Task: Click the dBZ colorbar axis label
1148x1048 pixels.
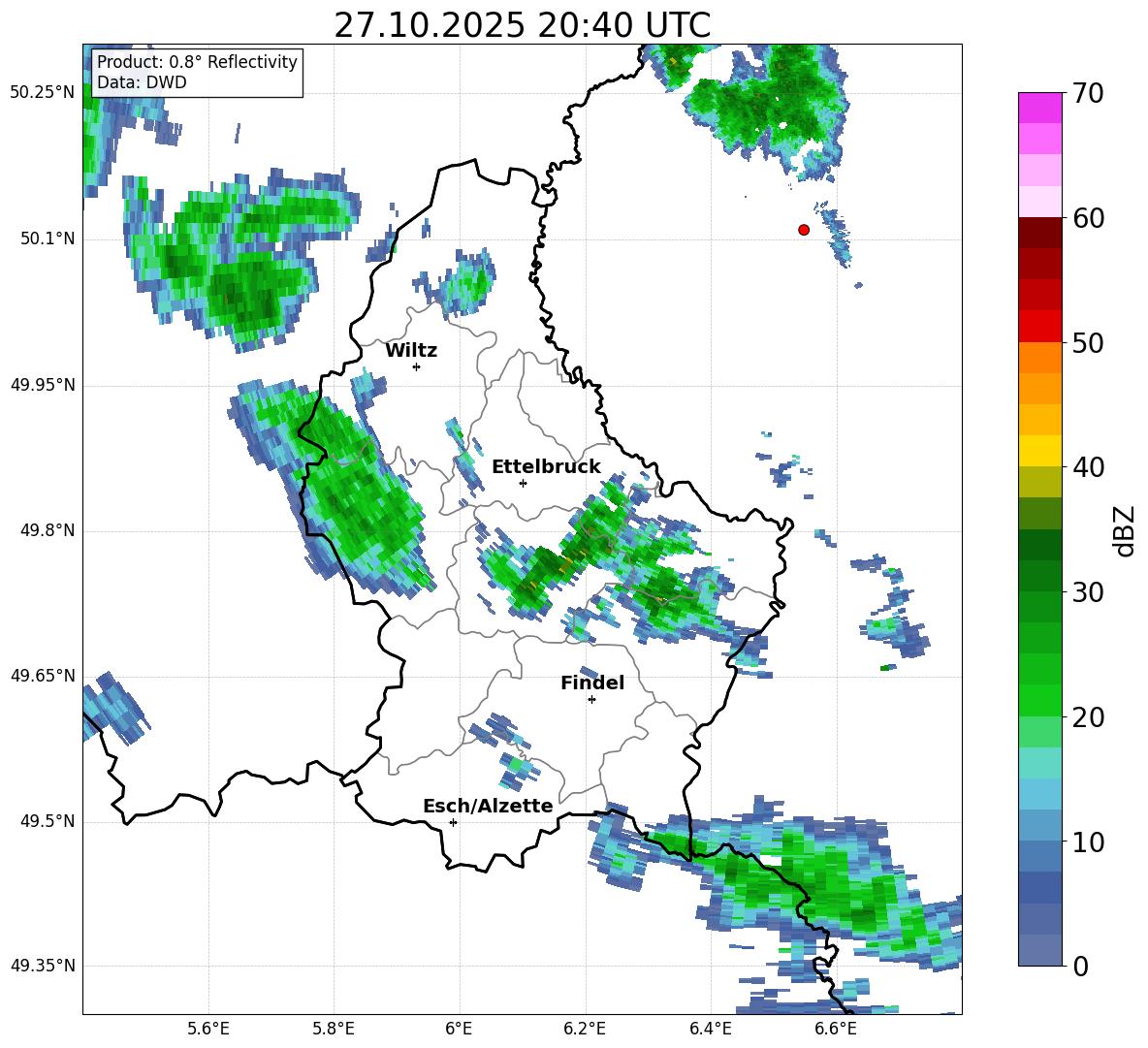Action: pyautogui.click(x=1125, y=531)
